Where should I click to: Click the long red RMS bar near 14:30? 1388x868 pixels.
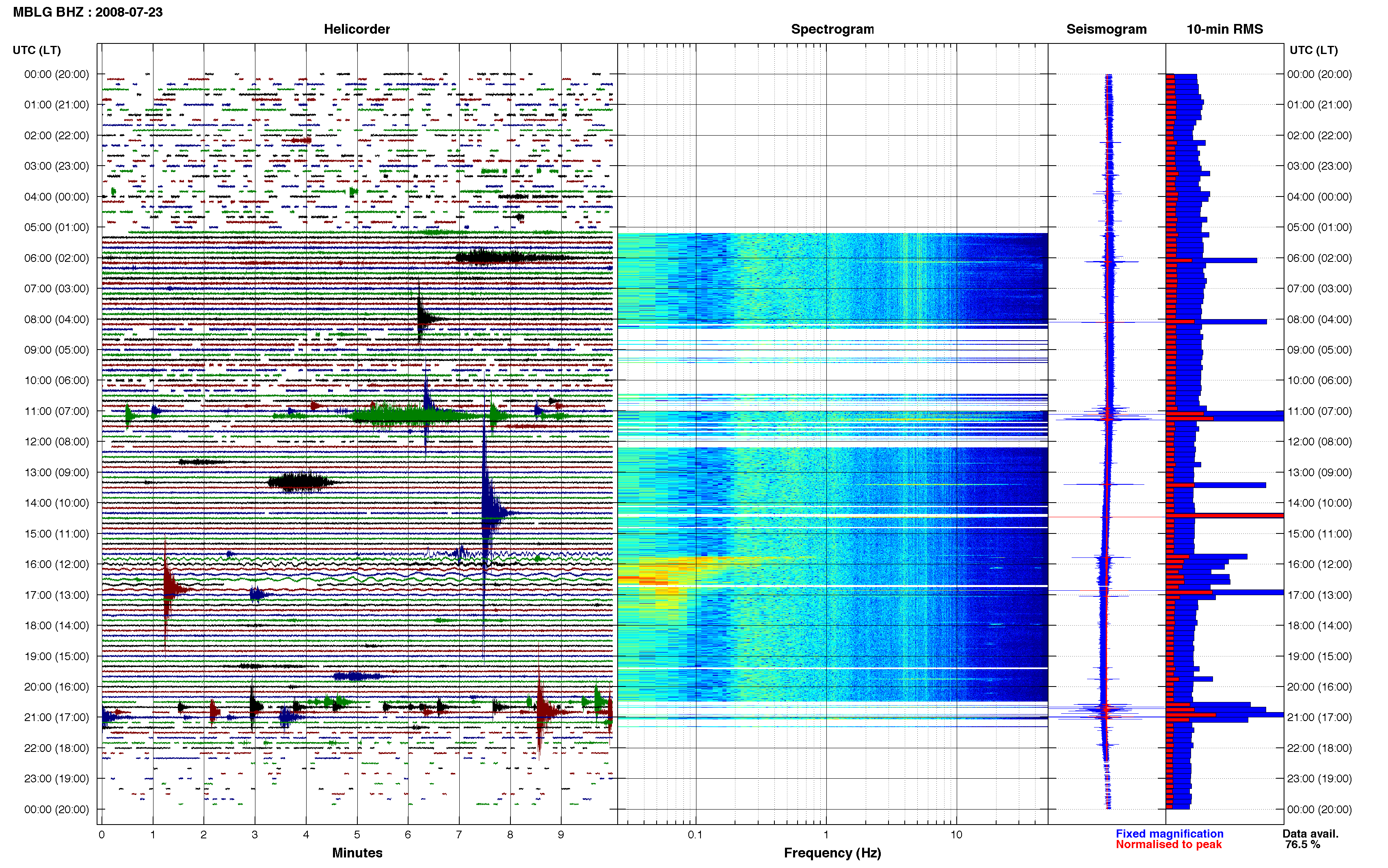(1224, 516)
